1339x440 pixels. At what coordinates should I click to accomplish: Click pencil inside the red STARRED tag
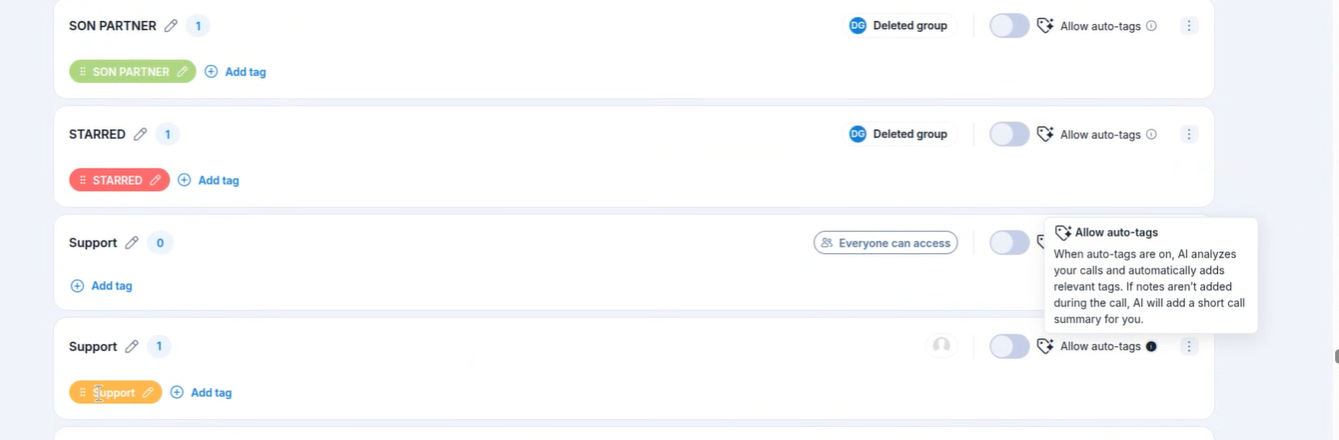(155, 180)
